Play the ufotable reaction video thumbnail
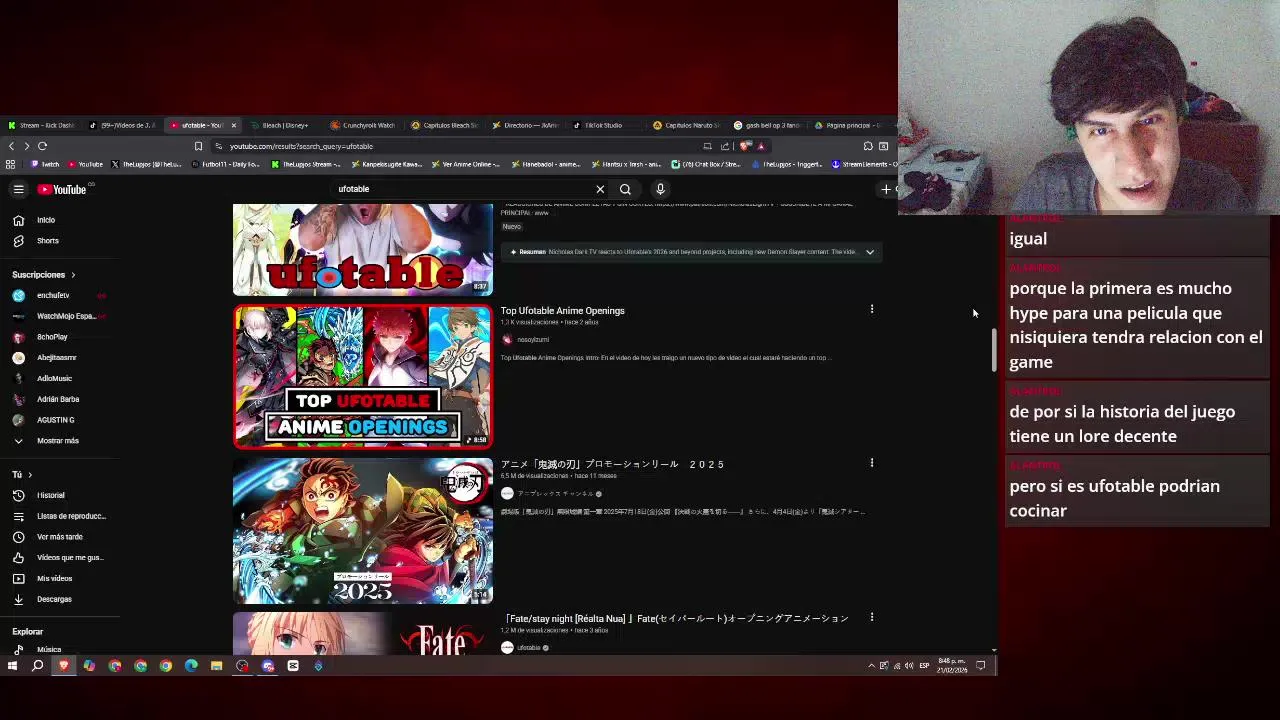This screenshot has height=720, width=1280. (363, 250)
